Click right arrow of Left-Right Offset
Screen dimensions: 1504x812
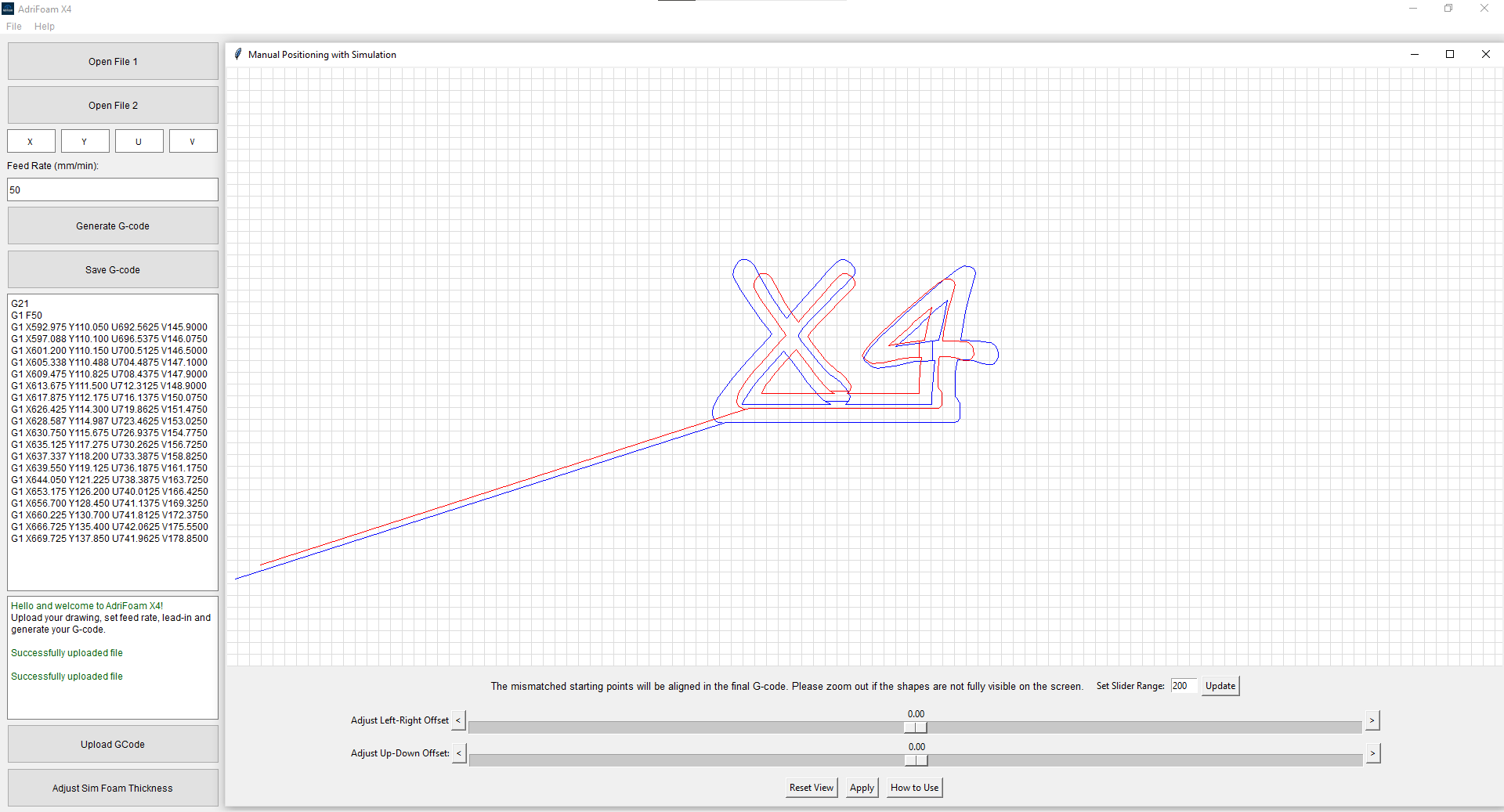pyautogui.click(x=1372, y=720)
